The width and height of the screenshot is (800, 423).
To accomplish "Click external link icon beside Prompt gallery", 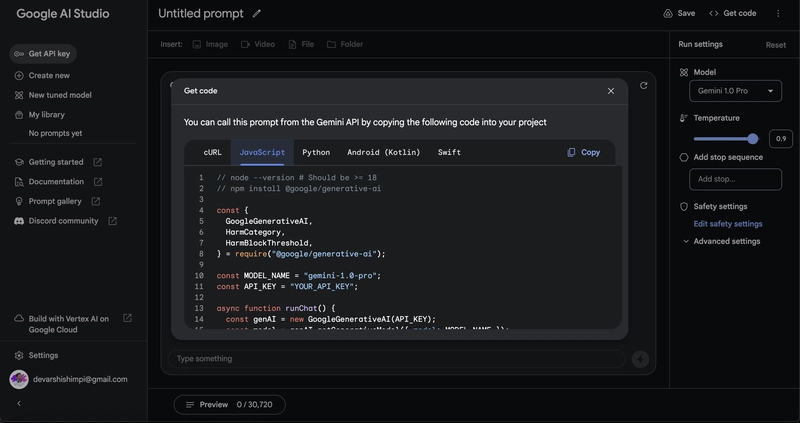I will [x=95, y=202].
